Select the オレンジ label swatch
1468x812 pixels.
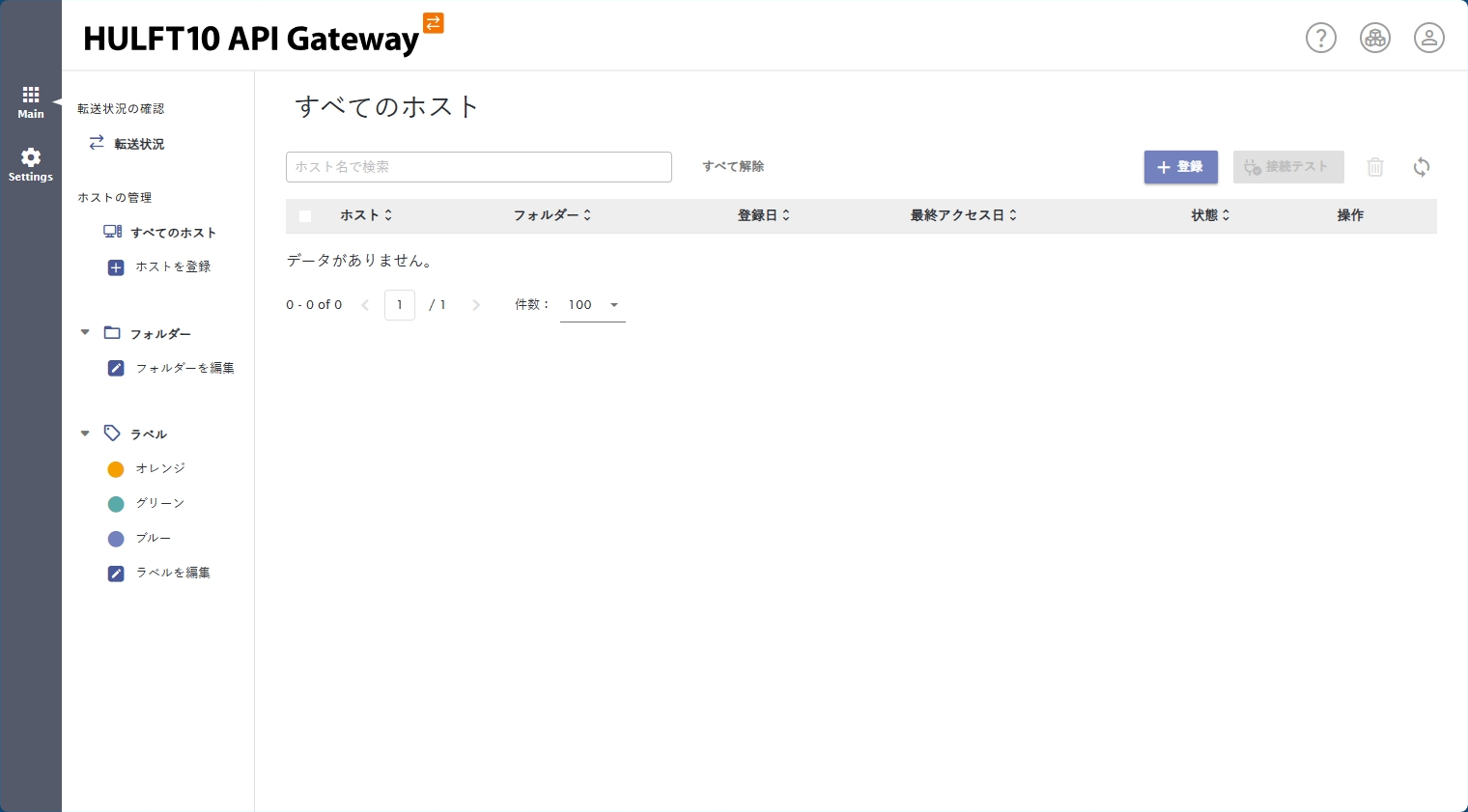(116, 469)
